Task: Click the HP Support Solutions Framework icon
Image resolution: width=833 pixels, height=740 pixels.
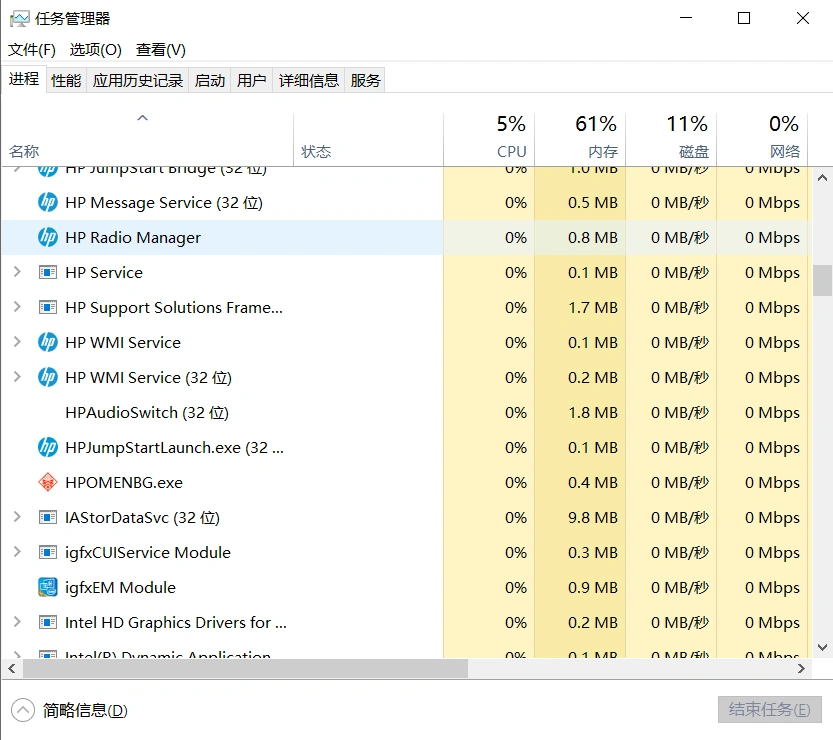Action: (x=47, y=308)
